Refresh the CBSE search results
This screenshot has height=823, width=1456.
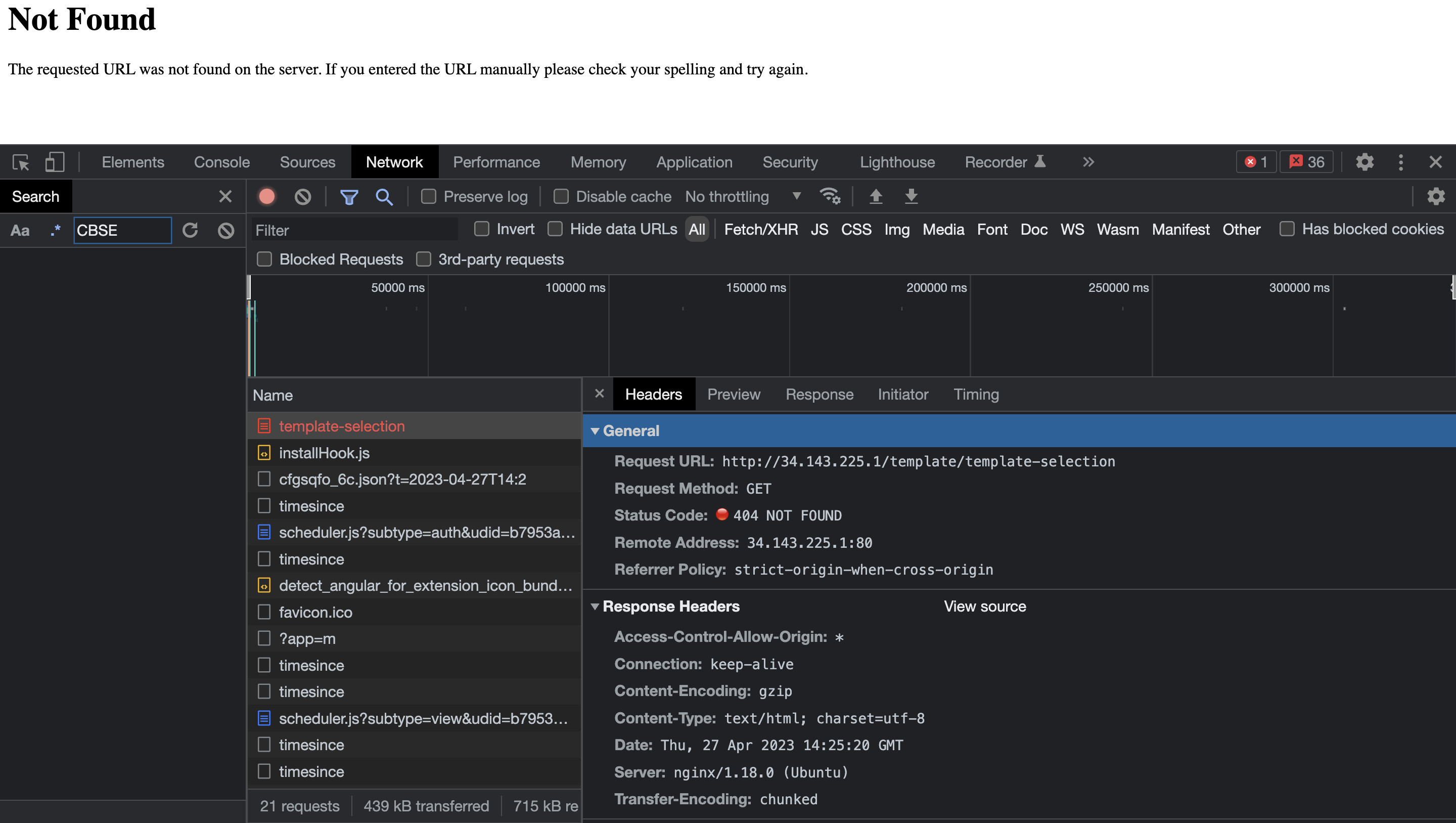(191, 230)
